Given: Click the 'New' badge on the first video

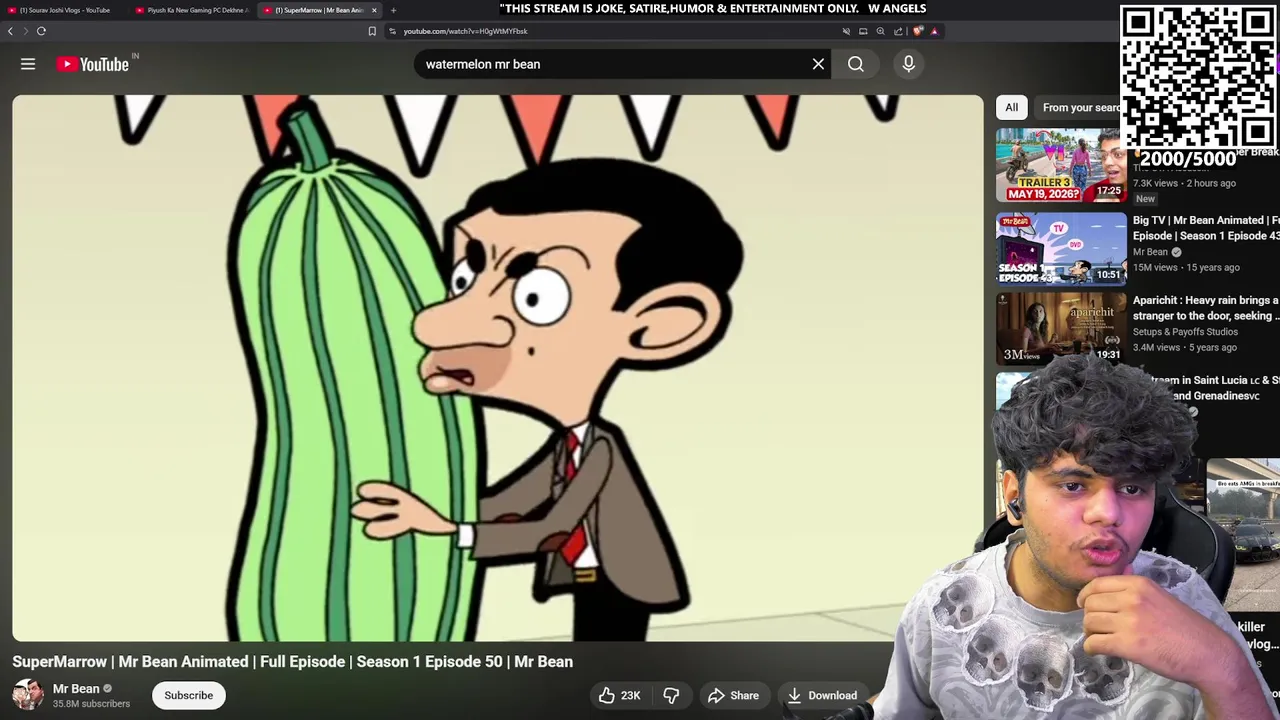Looking at the screenshot, I should coord(1145,199).
